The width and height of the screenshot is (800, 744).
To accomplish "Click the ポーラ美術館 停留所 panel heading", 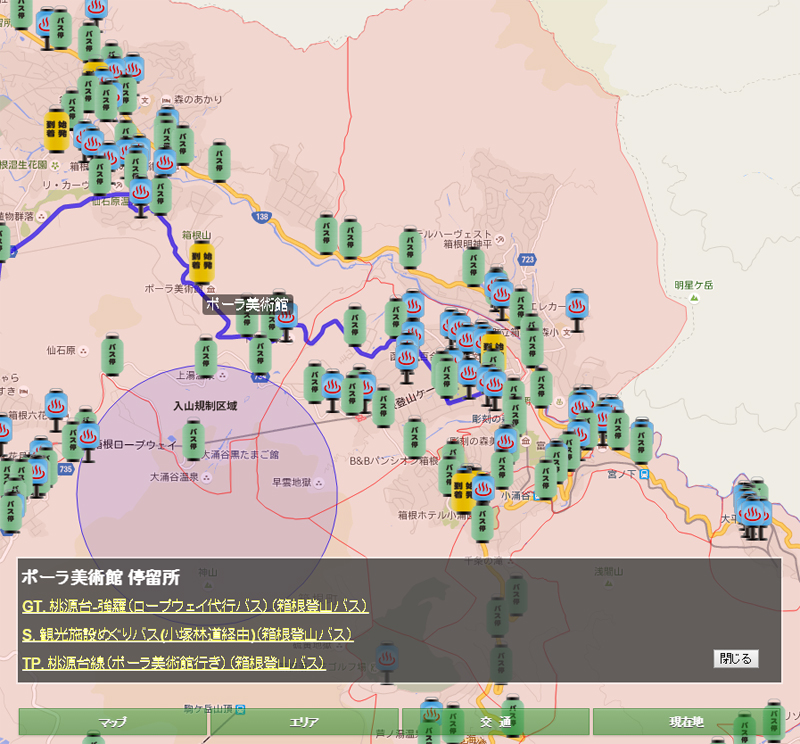I will pos(101,577).
